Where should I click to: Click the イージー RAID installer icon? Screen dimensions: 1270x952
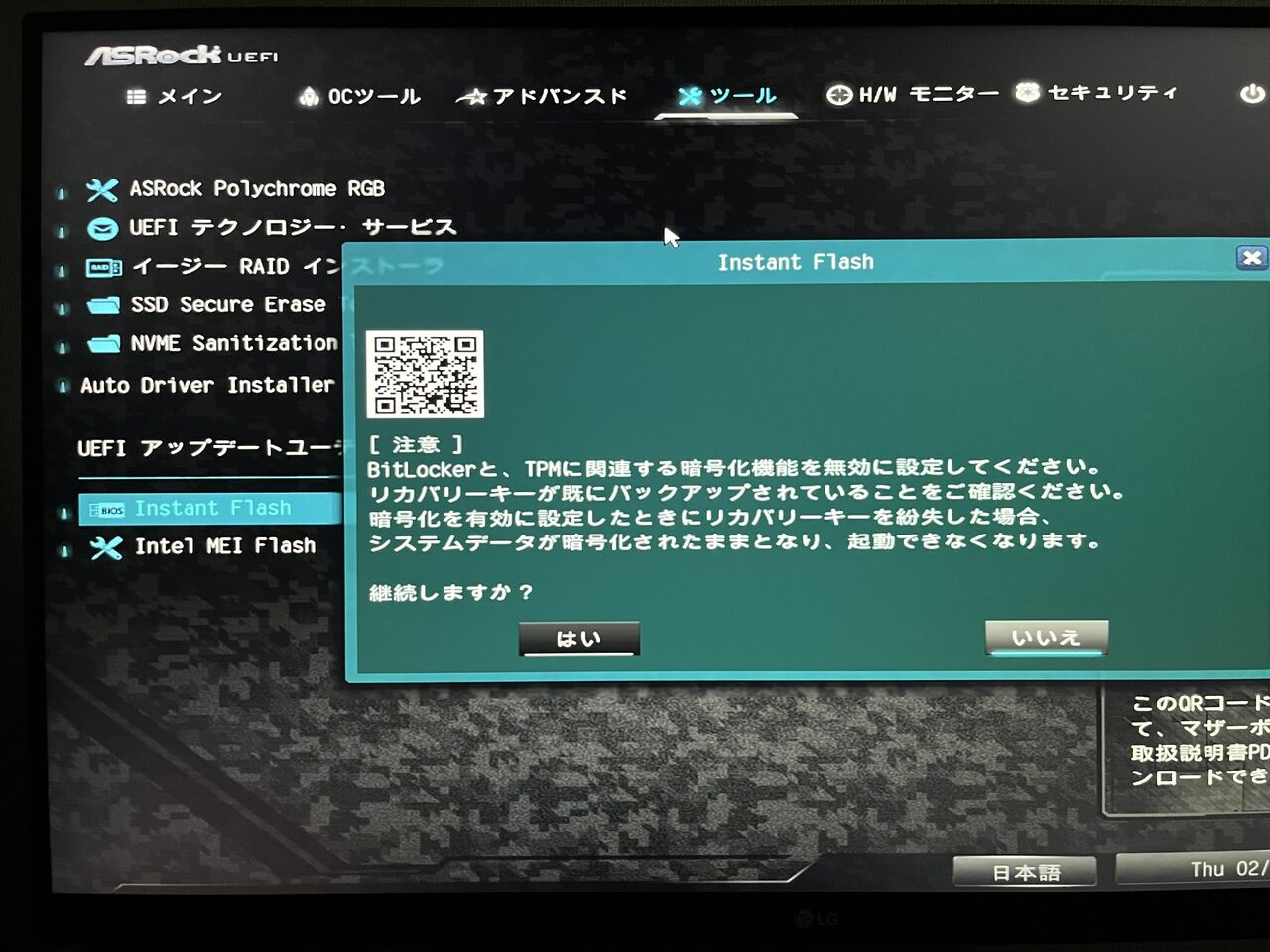(x=104, y=267)
